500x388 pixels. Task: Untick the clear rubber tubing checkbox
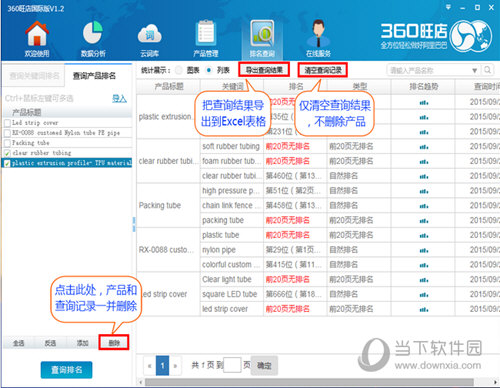(x=7, y=153)
